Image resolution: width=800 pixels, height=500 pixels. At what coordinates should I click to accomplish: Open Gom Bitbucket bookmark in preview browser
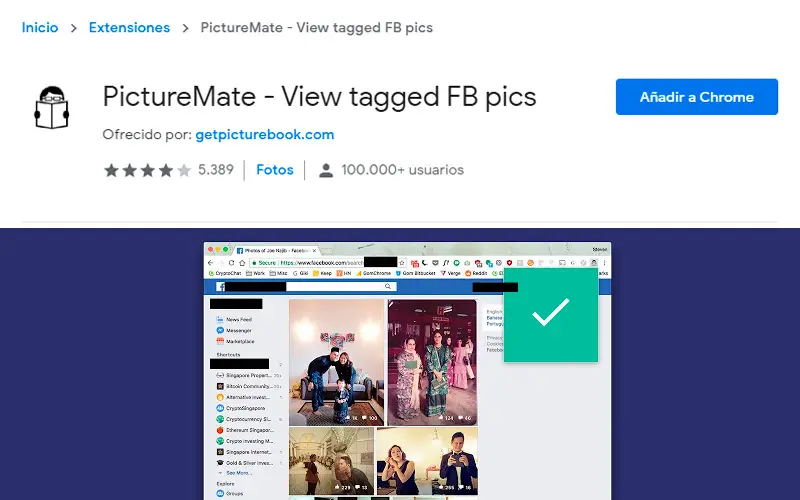click(x=416, y=273)
